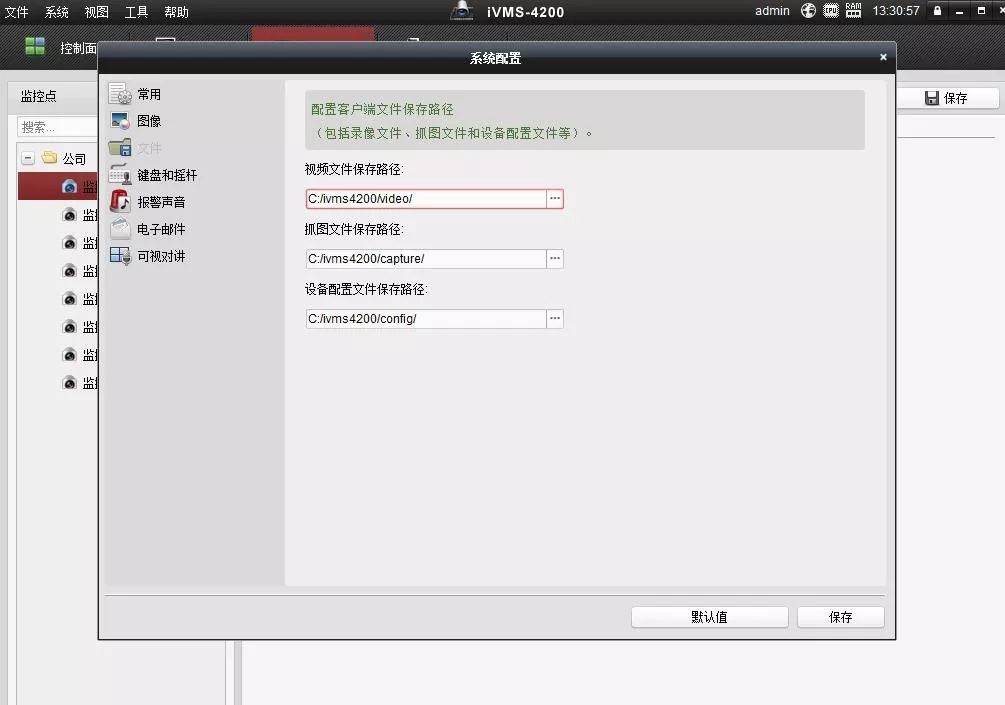Click the search box under 监控点

tap(57, 127)
